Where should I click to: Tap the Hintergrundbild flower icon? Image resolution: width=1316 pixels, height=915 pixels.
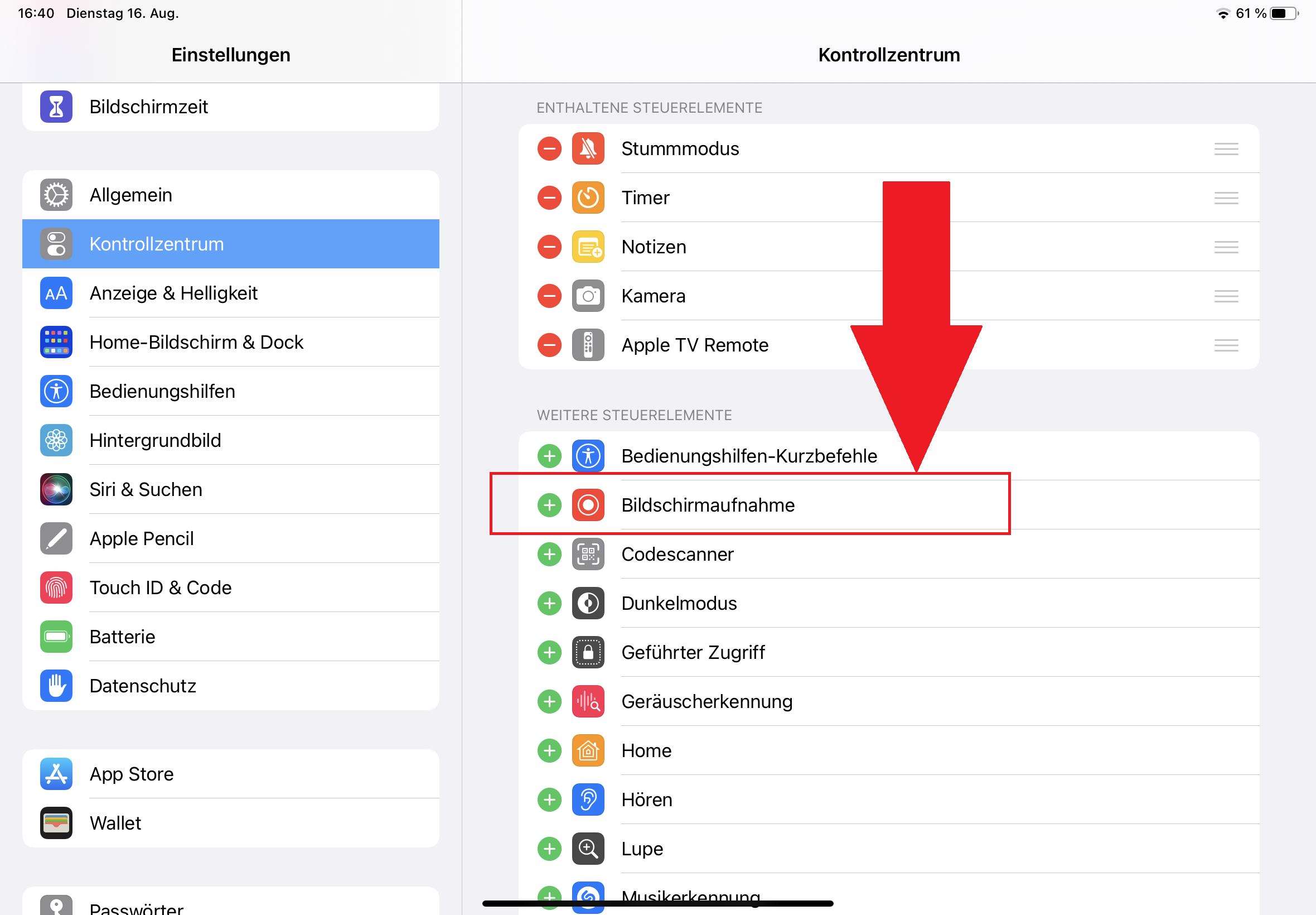[x=56, y=440]
